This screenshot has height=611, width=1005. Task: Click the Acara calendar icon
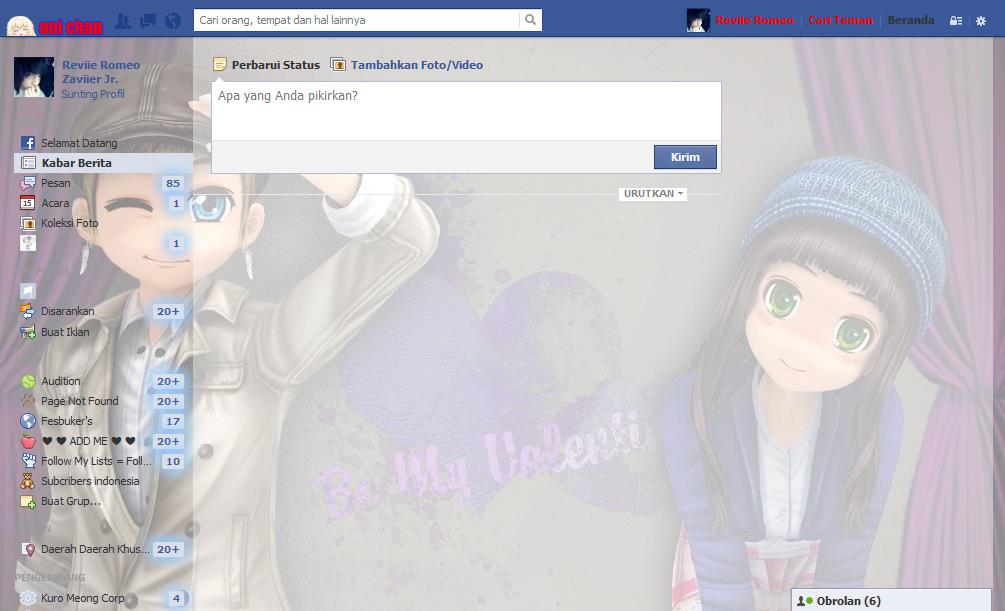tap(28, 203)
